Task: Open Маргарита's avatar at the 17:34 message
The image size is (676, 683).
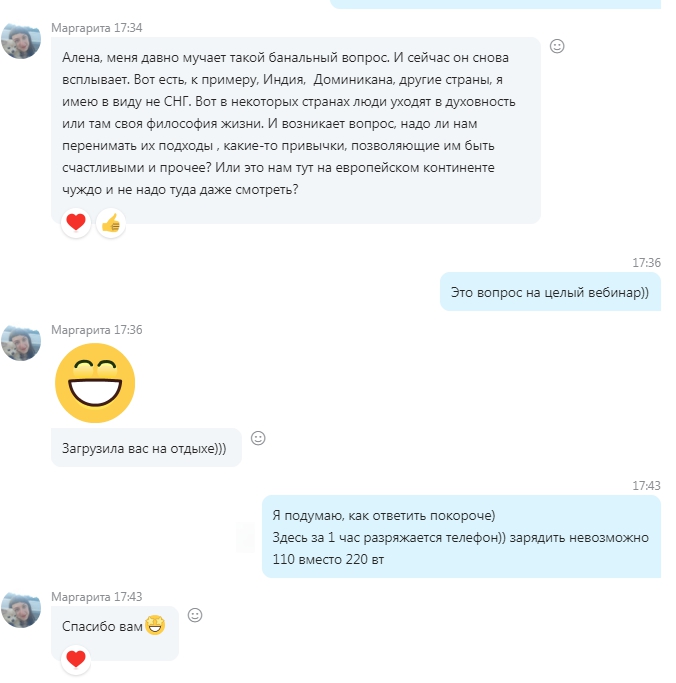Action: 21,41
